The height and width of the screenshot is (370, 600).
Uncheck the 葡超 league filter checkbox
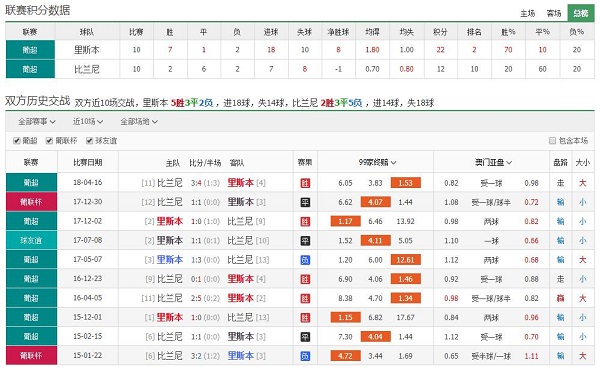click(x=16, y=141)
